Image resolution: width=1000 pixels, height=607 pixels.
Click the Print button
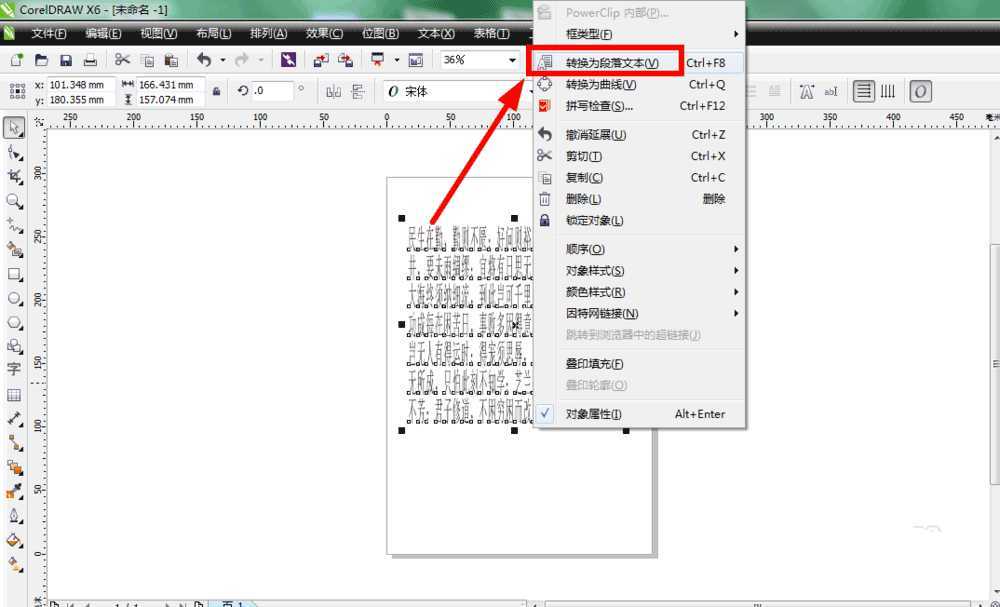click(x=91, y=58)
